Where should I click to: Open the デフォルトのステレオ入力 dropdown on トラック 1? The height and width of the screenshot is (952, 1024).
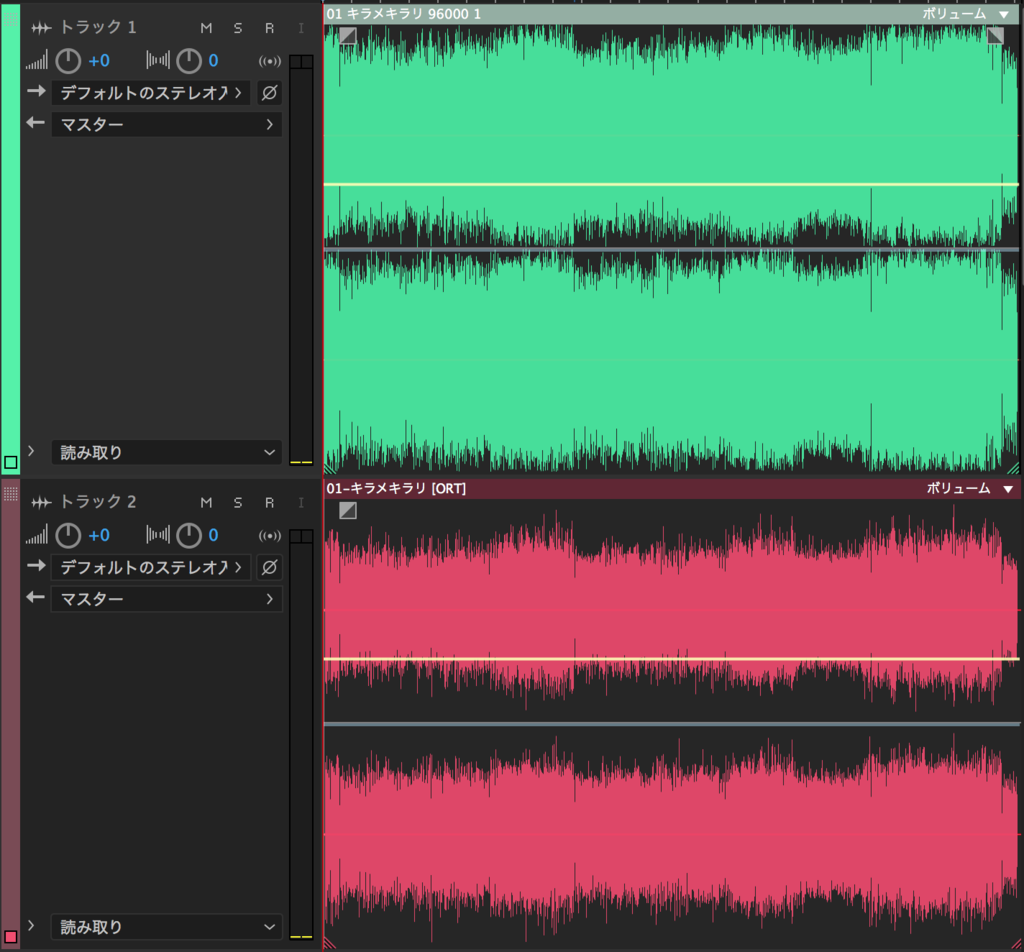point(151,93)
